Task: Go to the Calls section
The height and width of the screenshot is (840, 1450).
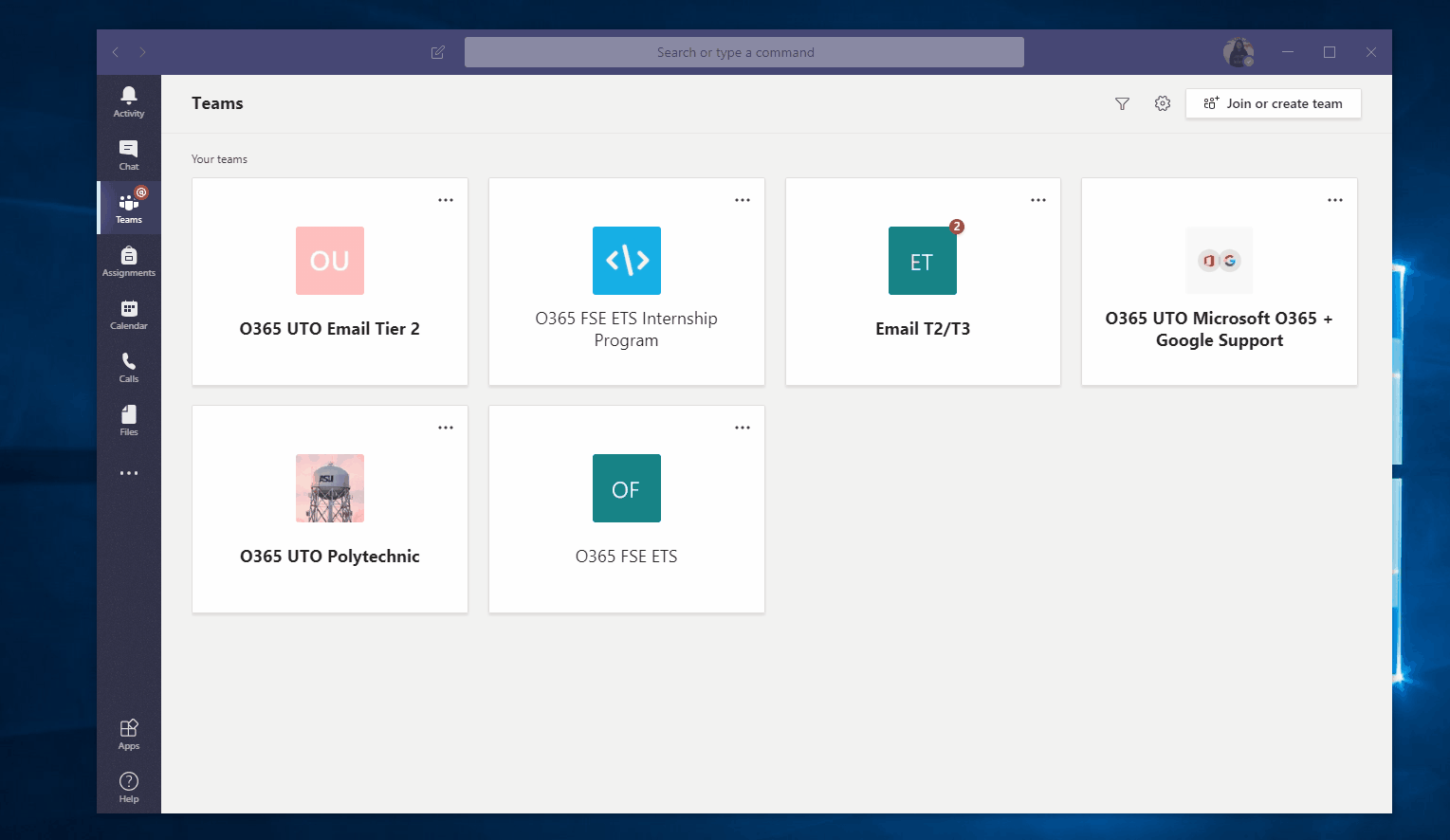Action: (129, 367)
